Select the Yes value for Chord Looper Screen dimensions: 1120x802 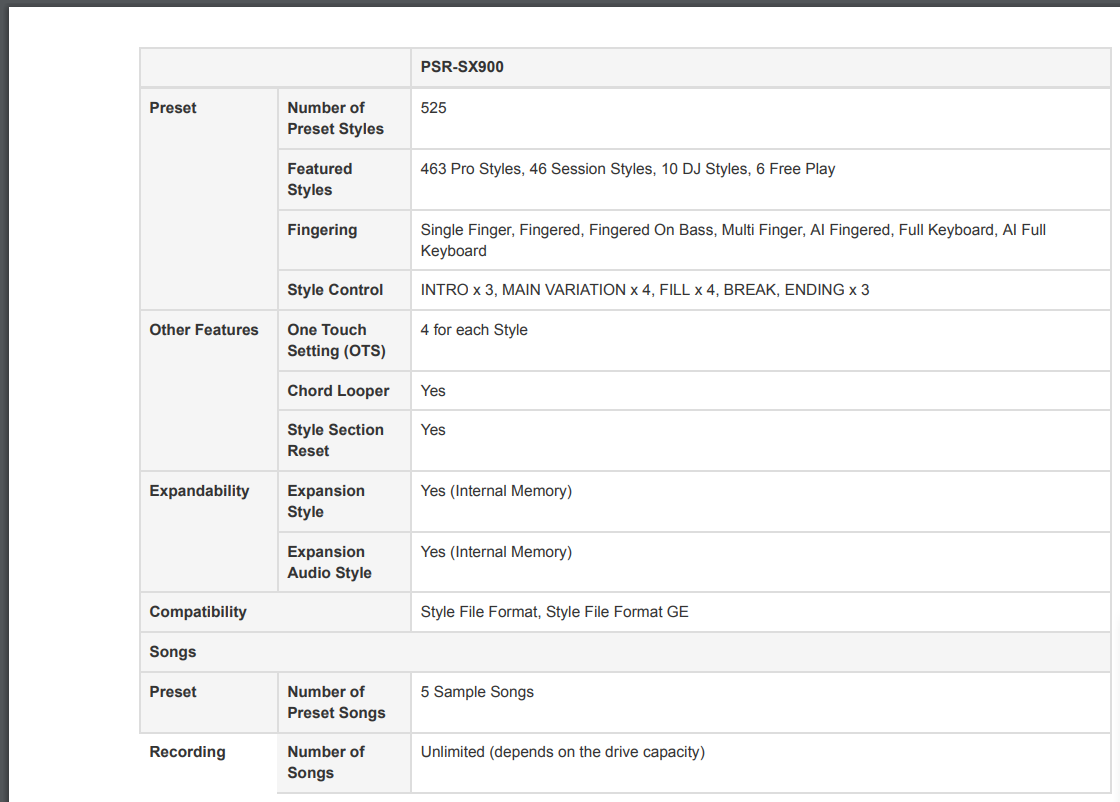[433, 391]
